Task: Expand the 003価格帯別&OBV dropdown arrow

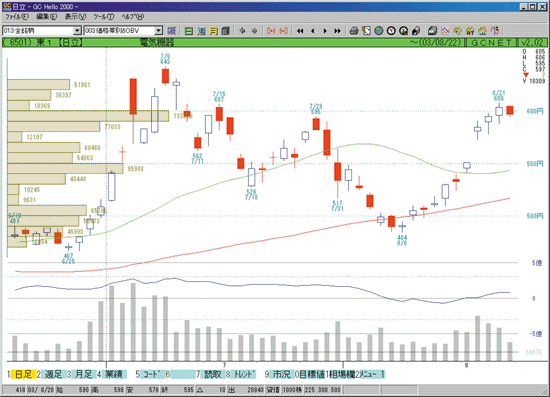Action: click(159, 31)
